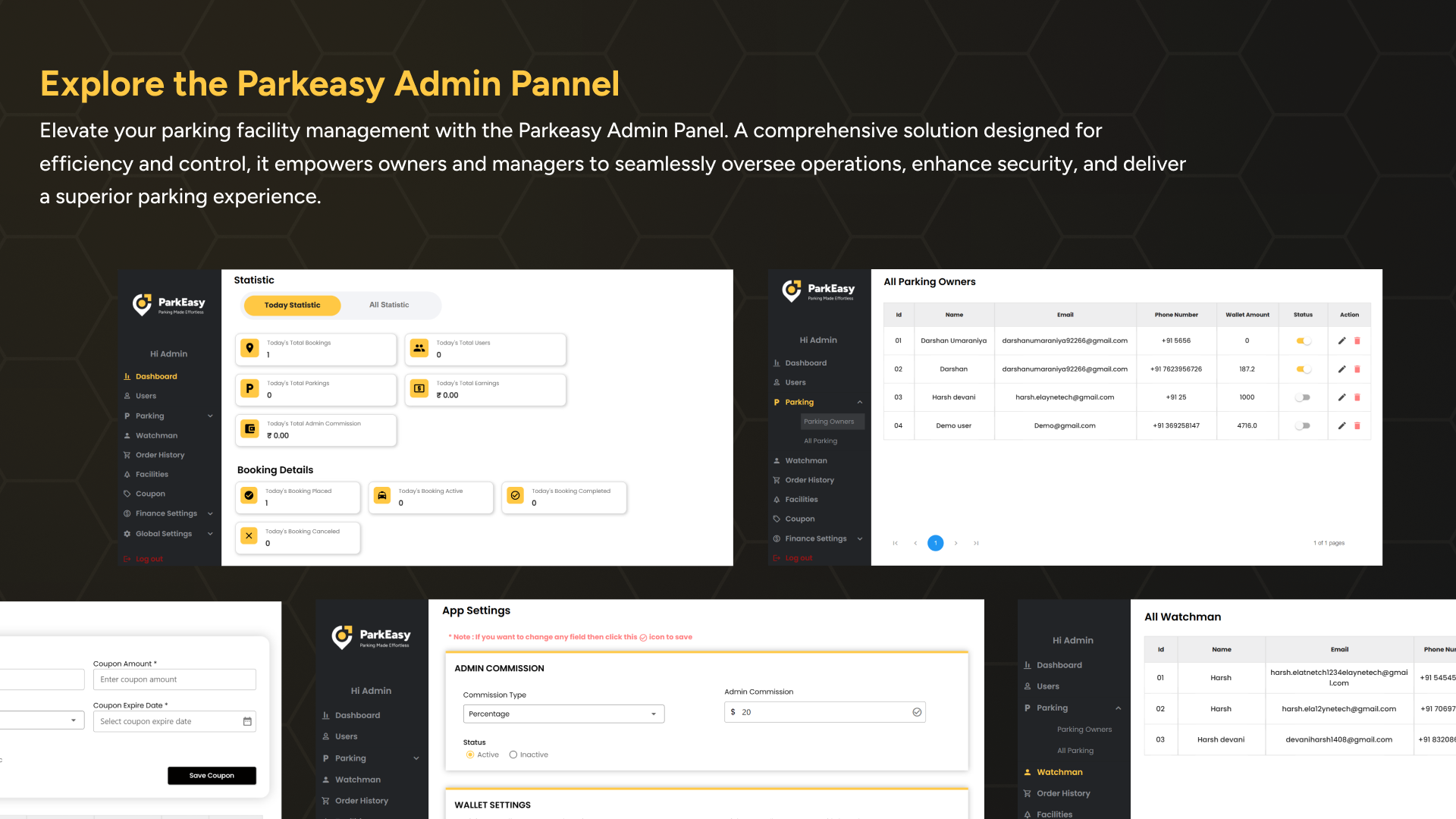Expand Finance Settings in dashboard sidebar
Screen dimensions: 1456x819
click(168, 513)
